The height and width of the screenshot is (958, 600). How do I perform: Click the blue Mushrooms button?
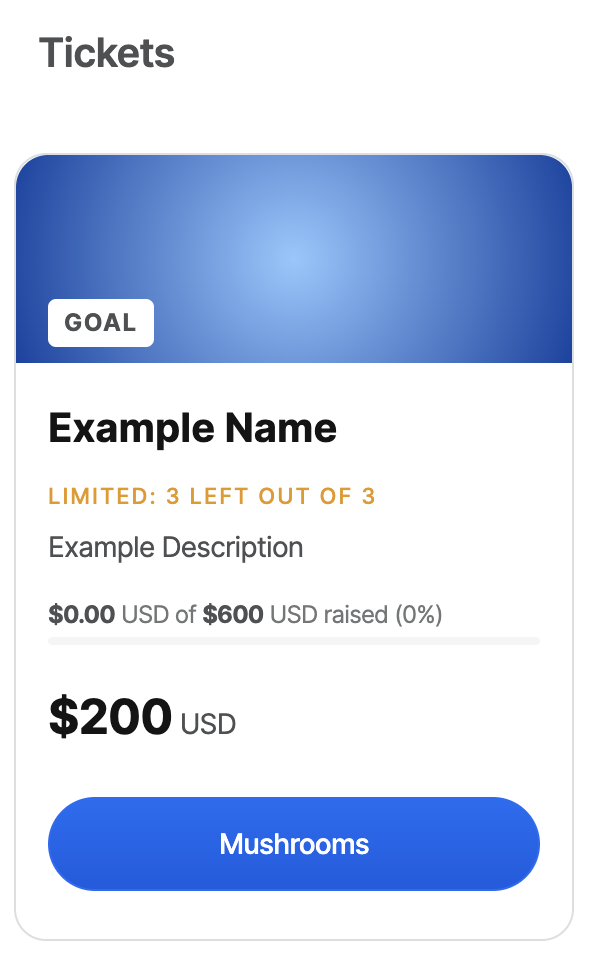click(294, 844)
